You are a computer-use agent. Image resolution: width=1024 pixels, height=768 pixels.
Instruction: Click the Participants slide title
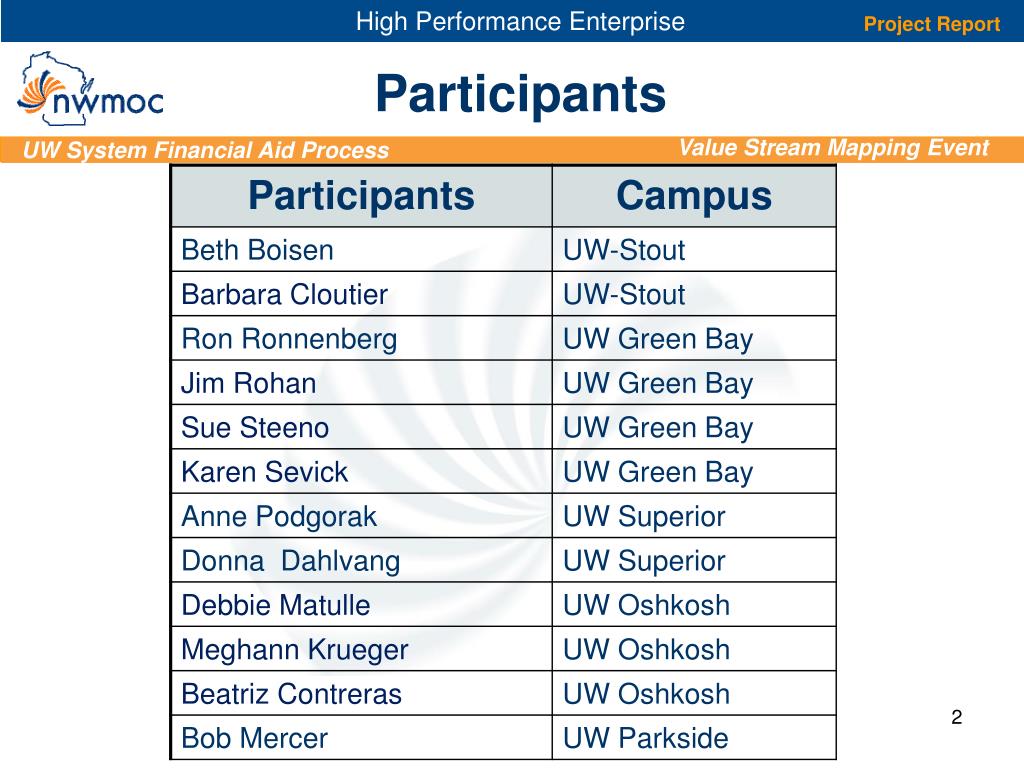click(520, 94)
